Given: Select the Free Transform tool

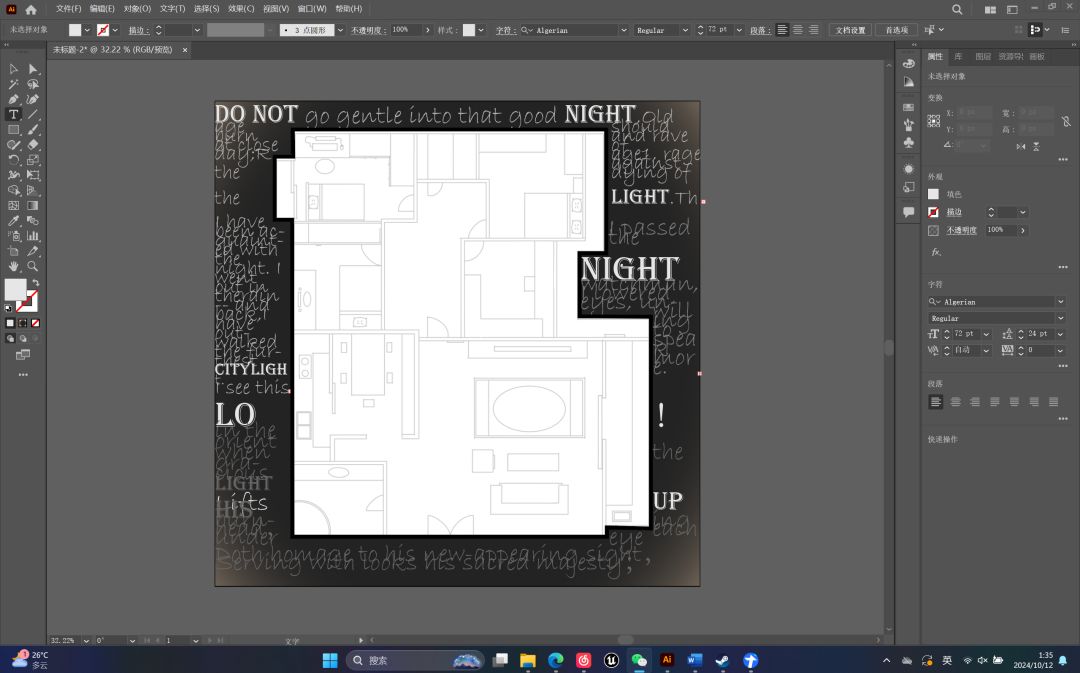Looking at the screenshot, I should pyautogui.click(x=32, y=175).
